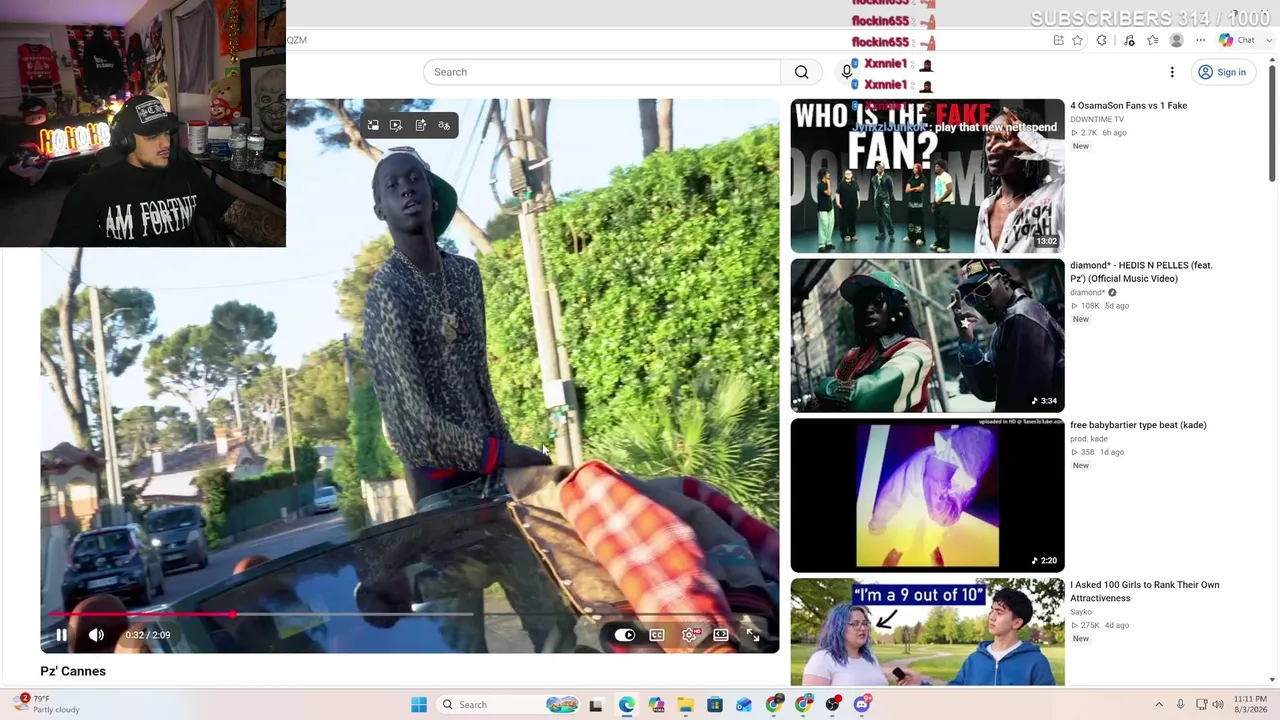Add page to favorites star

coord(1077,40)
